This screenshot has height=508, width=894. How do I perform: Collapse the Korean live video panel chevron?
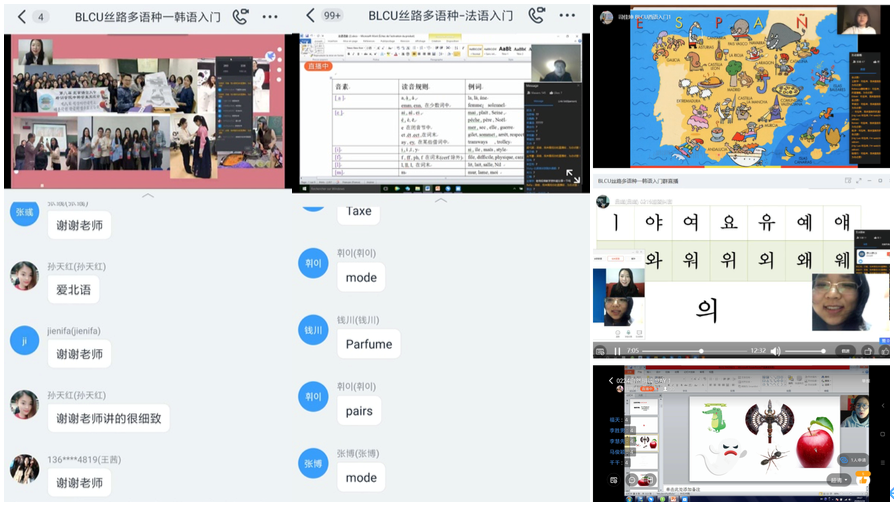(x=148, y=197)
